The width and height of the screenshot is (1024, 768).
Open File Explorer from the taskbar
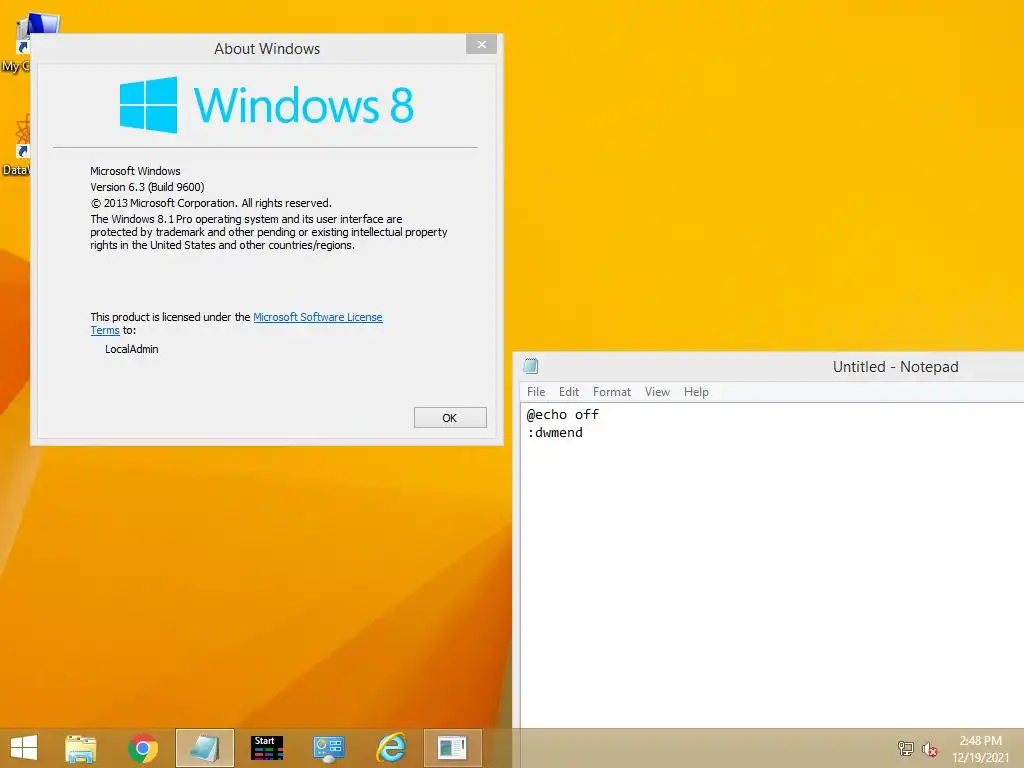(x=81, y=748)
